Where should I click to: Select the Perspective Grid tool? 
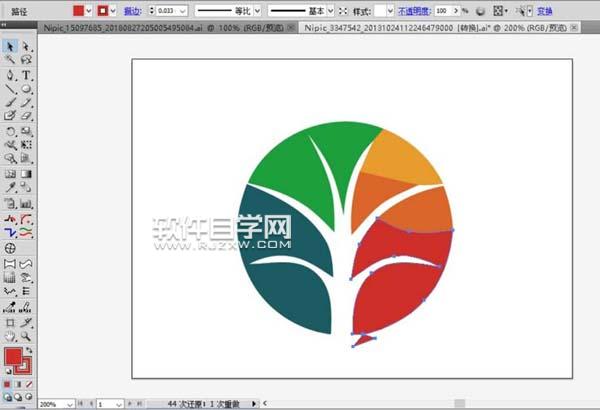tap(26, 158)
